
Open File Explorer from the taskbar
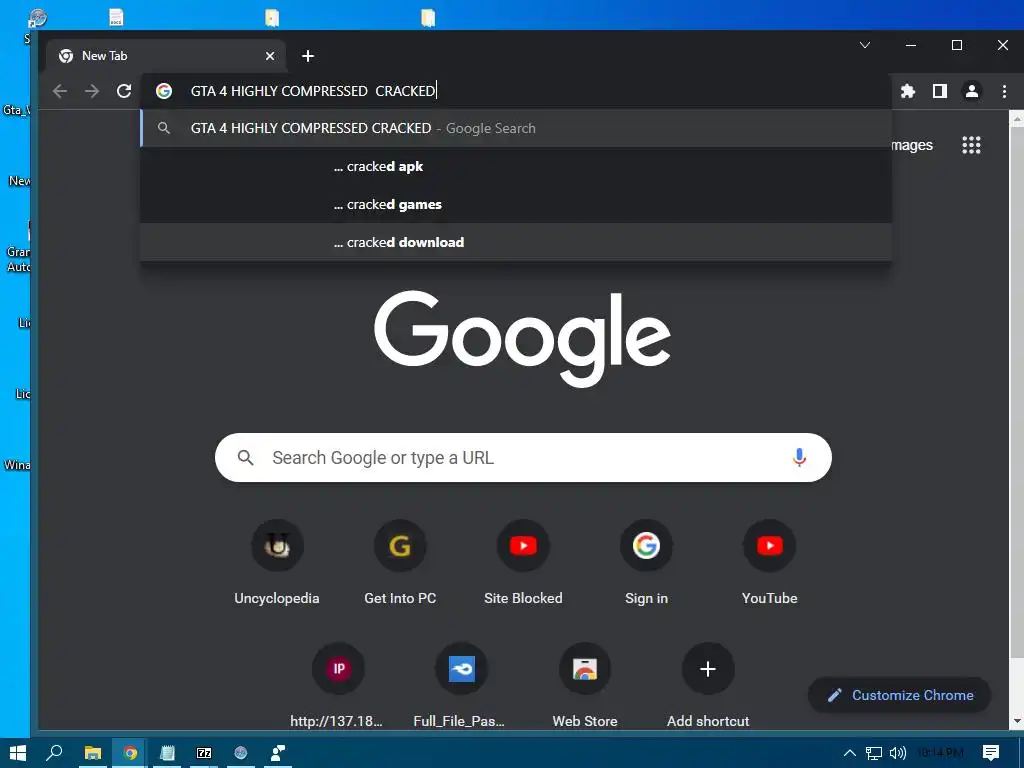pyautogui.click(x=93, y=753)
